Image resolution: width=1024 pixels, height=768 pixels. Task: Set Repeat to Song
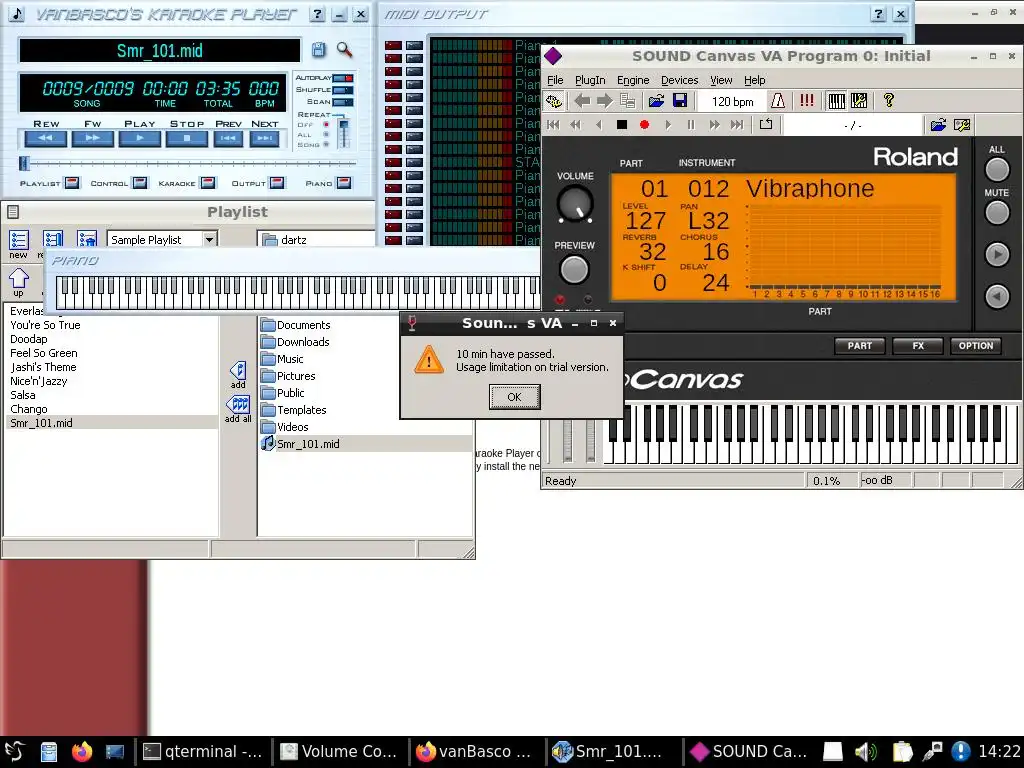point(326,144)
